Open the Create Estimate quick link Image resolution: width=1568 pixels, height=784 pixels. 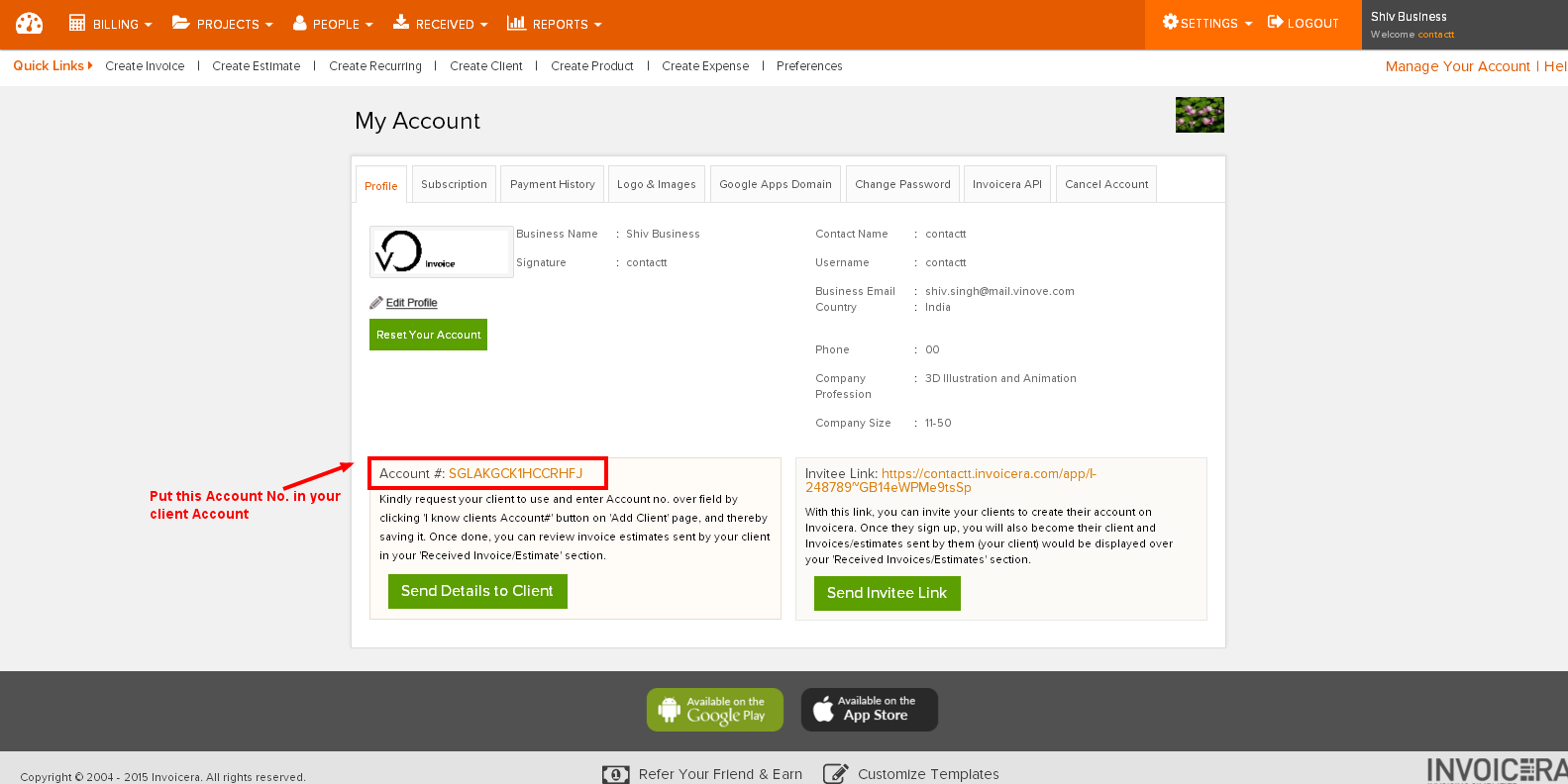tap(256, 66)
